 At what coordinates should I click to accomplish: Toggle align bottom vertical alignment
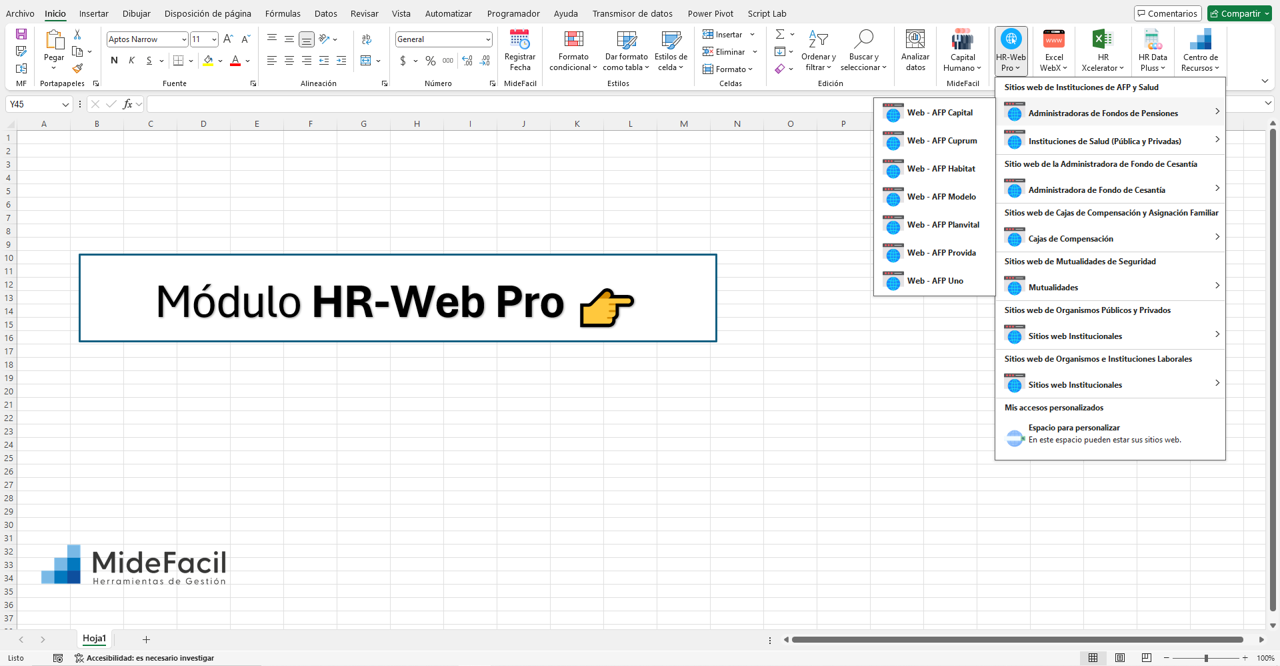(x=306, y=39)
